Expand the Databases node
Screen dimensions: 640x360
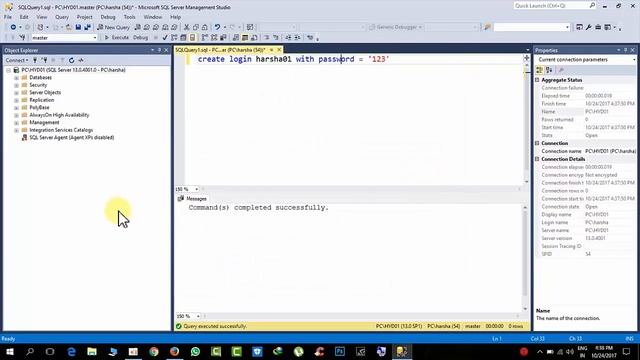point(16,78)
